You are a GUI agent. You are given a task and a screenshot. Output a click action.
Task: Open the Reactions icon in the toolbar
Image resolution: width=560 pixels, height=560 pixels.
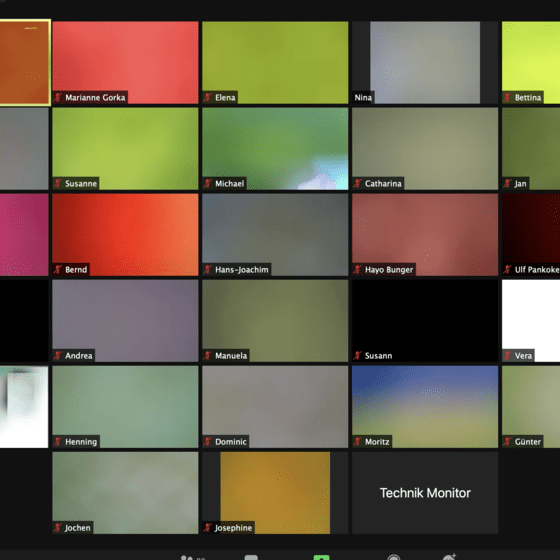(449, 557)
